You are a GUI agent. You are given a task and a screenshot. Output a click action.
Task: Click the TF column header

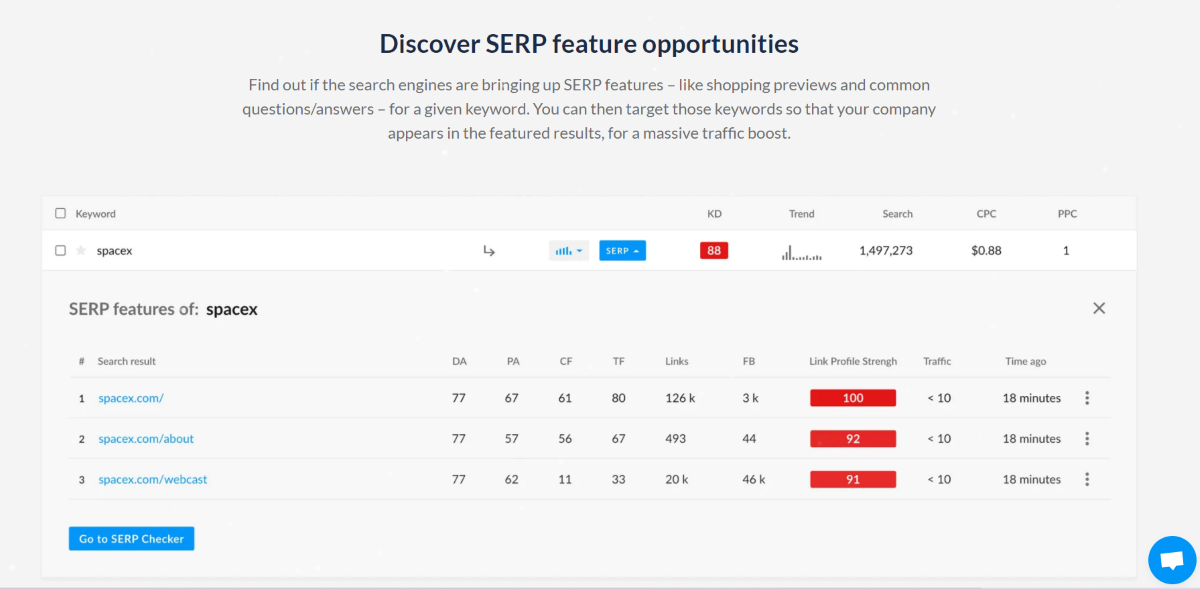coord(619,361)
